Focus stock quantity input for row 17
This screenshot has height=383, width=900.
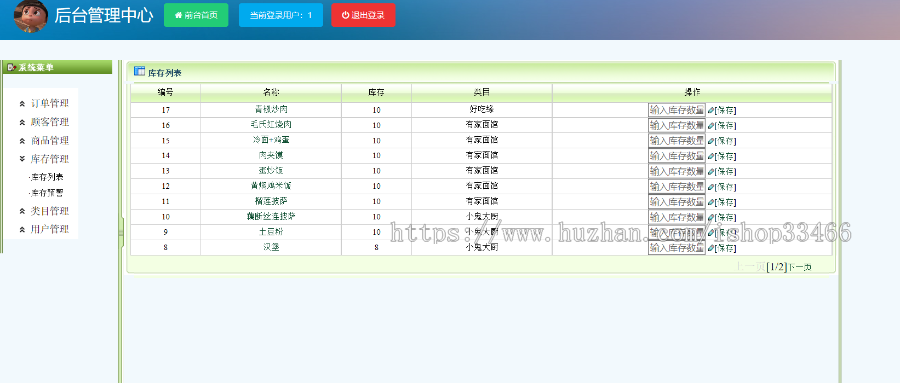point(677,110)
